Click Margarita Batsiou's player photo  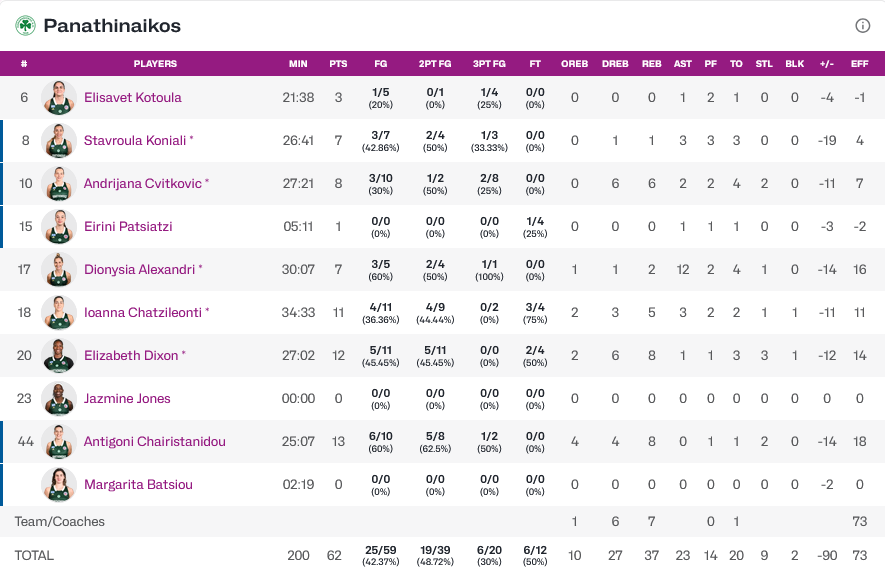pyautogui.click(x=59, y=485)
